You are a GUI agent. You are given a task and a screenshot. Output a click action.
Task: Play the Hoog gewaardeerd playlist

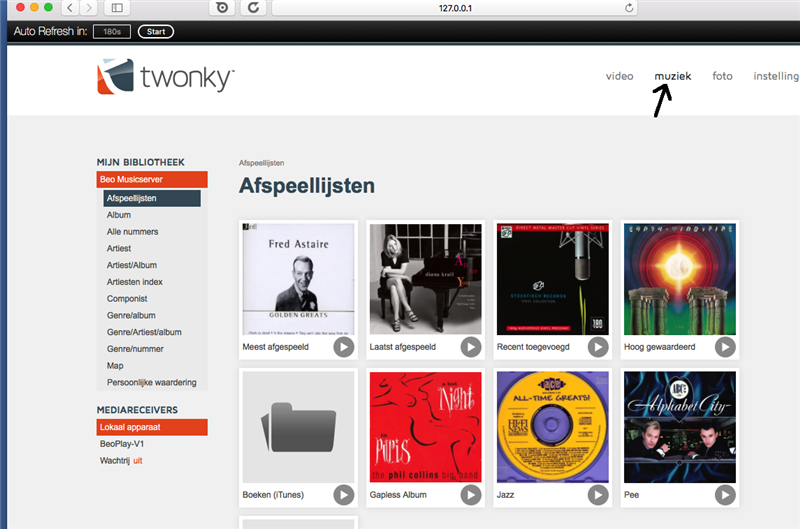[725, 347]
